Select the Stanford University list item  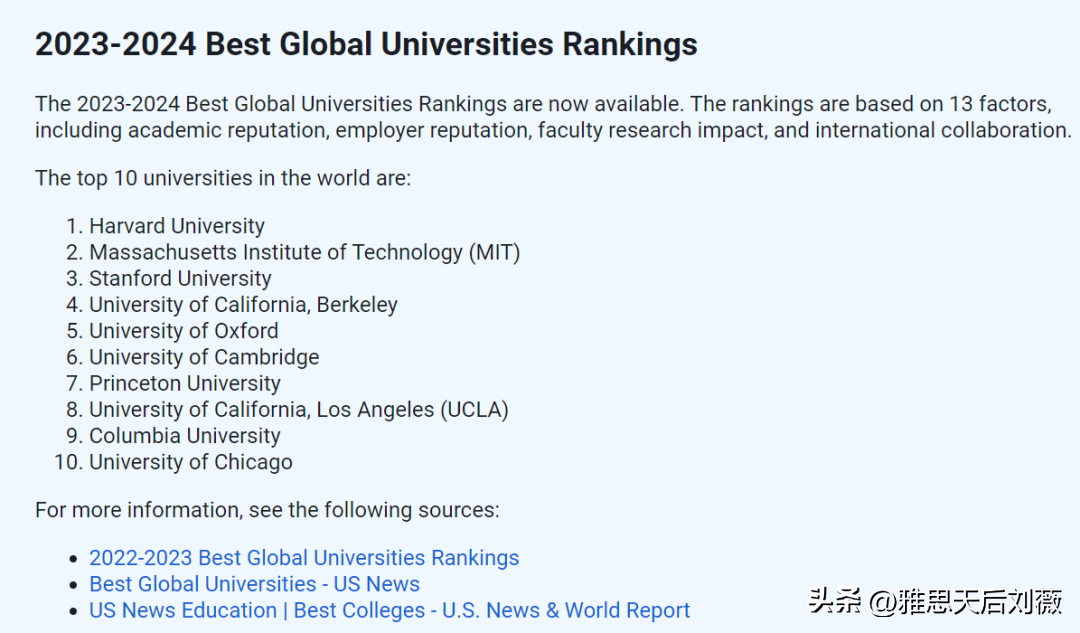180,278
